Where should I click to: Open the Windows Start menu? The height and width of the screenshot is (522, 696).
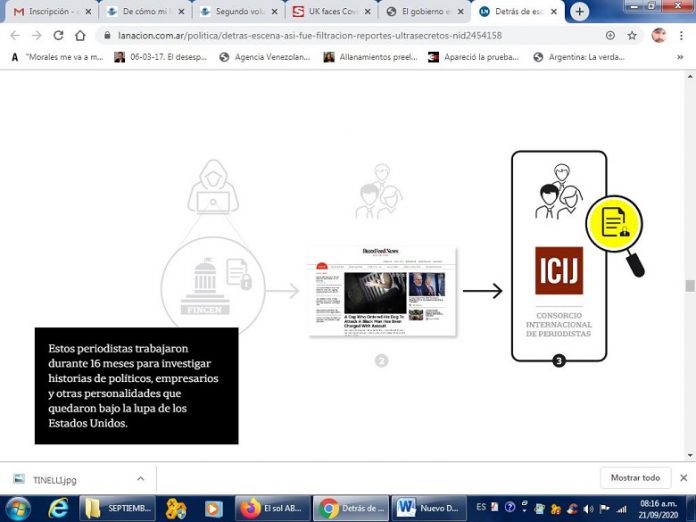(x=17, y=509)
